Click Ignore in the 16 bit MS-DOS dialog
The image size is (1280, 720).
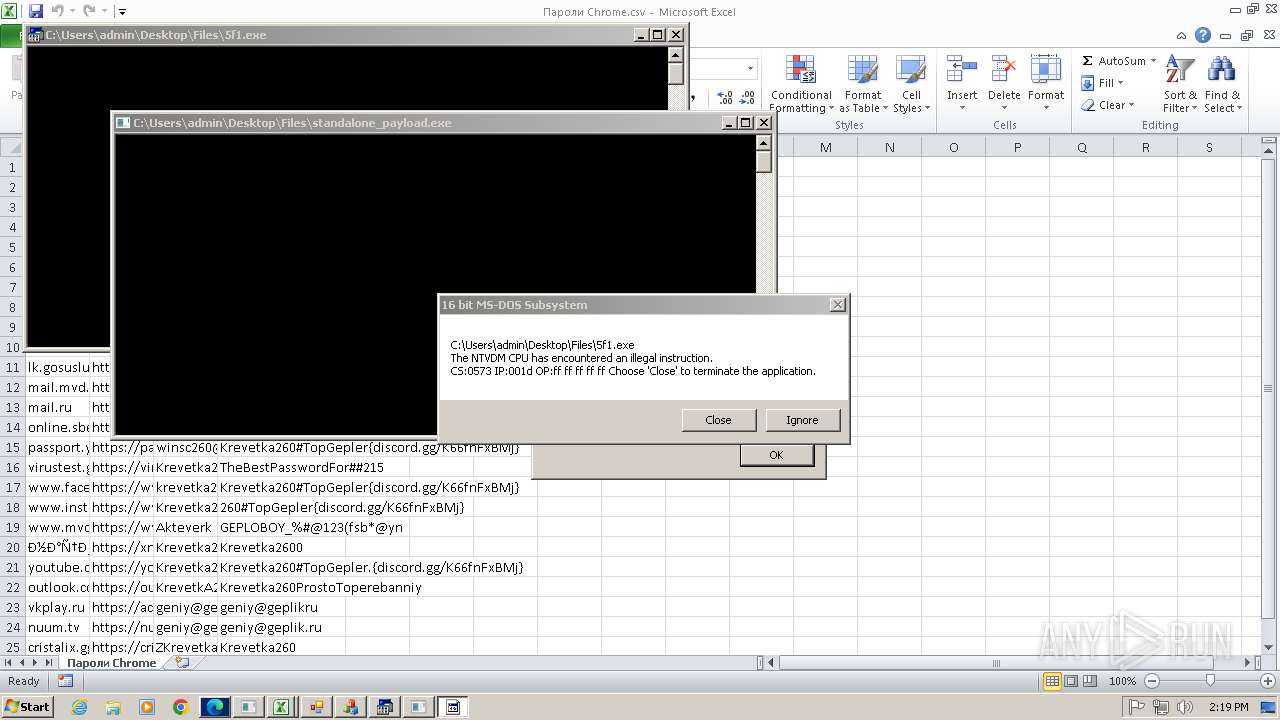802,420
